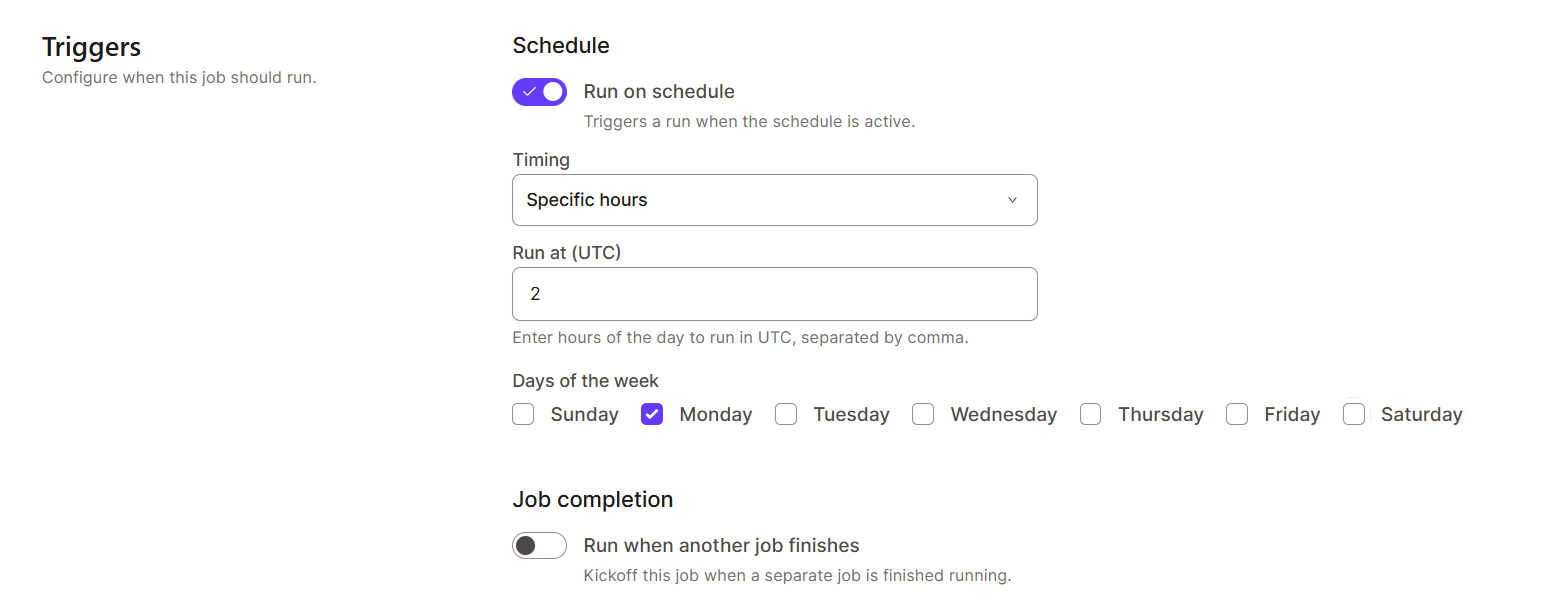Click inside the Run at (UTC) field
1559x601 pixels.
(775, 293)
